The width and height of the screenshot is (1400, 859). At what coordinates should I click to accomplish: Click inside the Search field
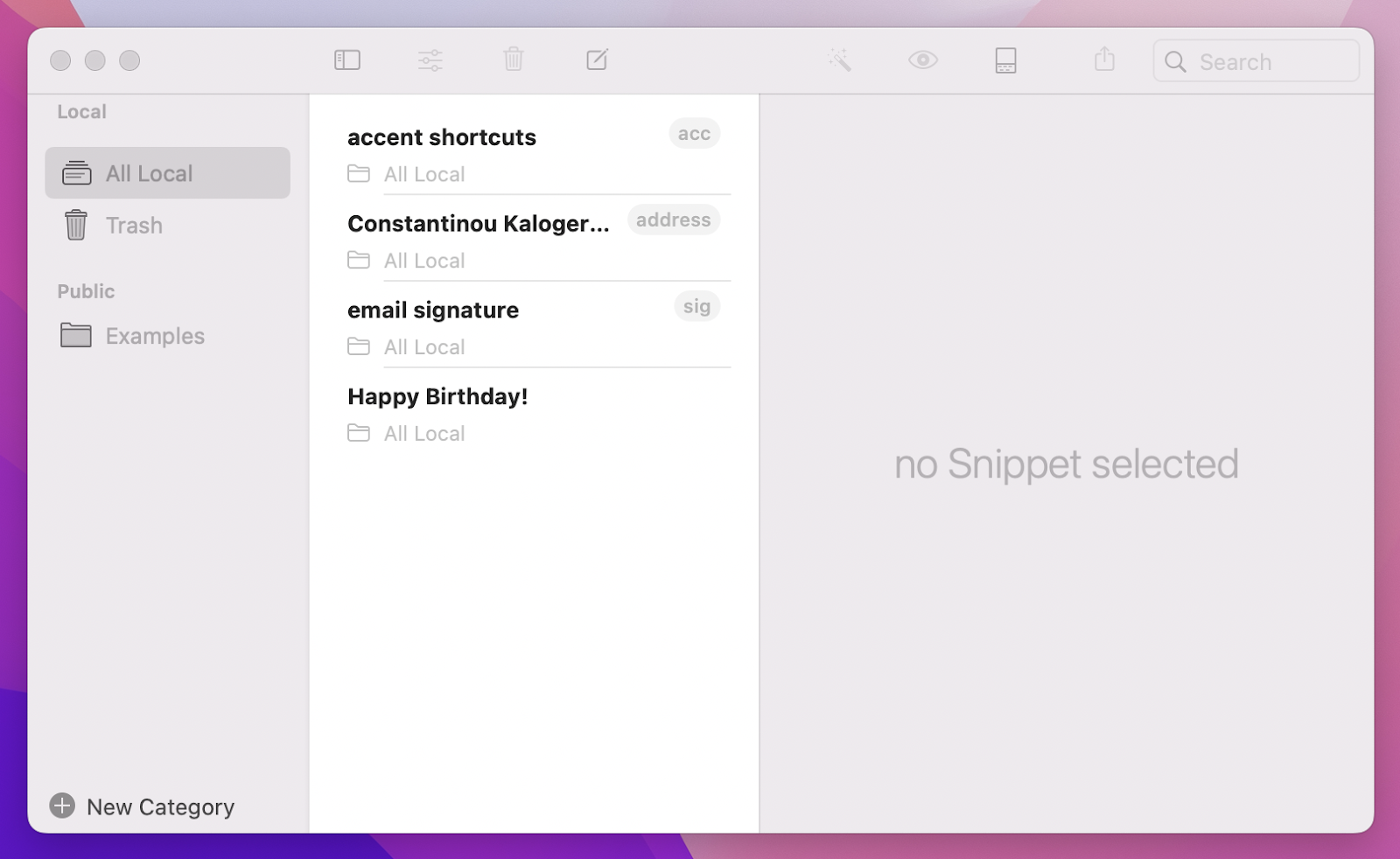click(x=1255, y=61)
